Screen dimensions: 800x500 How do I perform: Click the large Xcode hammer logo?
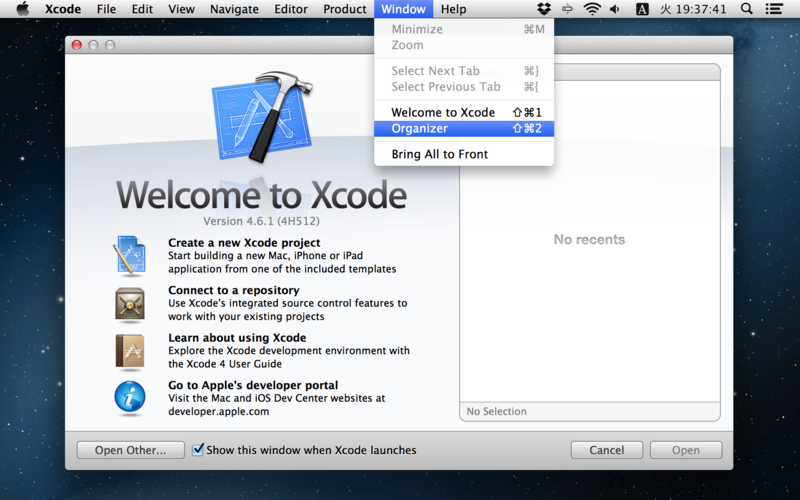click(262, 117)
